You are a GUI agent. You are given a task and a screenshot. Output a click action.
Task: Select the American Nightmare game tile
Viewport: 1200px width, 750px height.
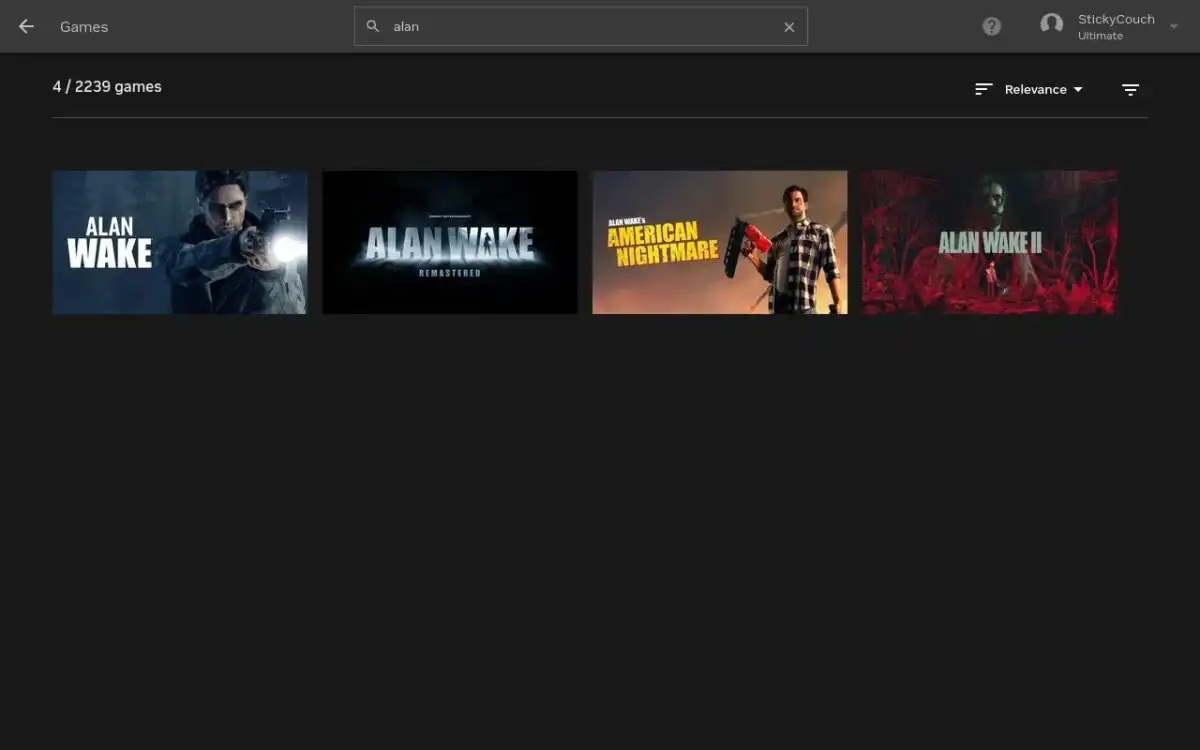point(720,242)
